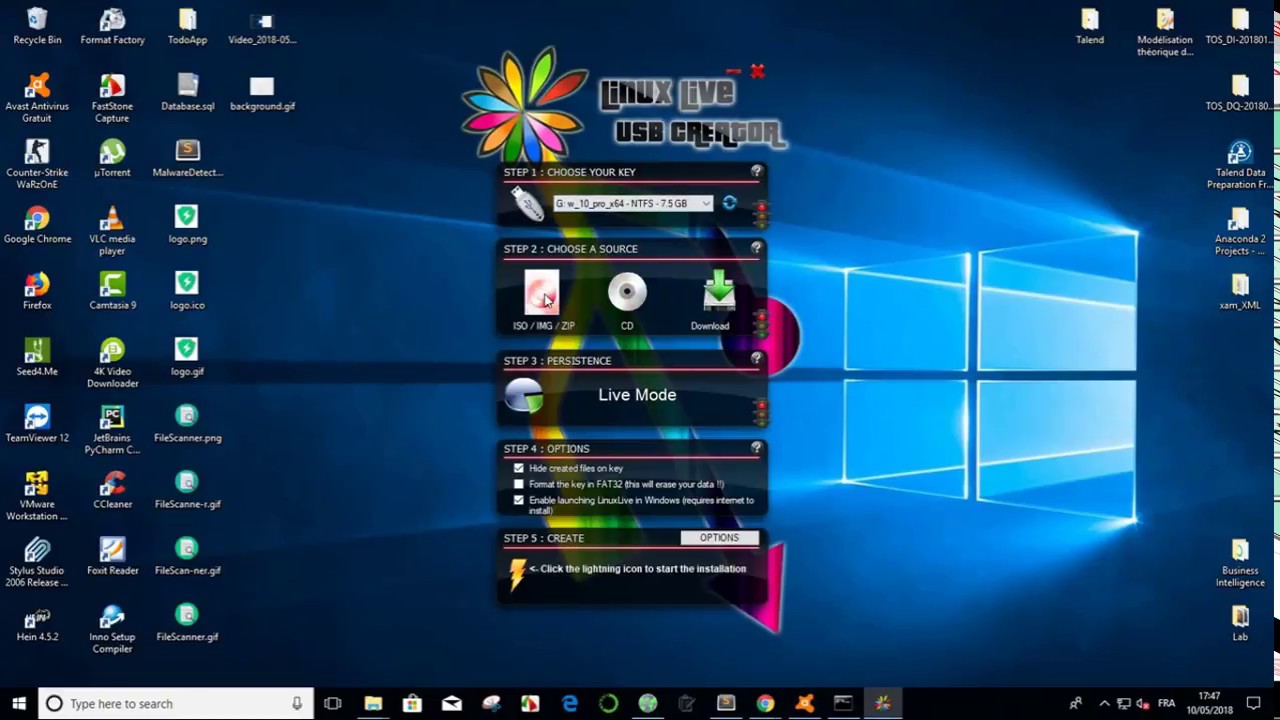Image resolution: width=1280 pixels, height=720 pixels.
Task: Toggle Enable launching LinuxLive in Windows
Action: pos(518,500)
